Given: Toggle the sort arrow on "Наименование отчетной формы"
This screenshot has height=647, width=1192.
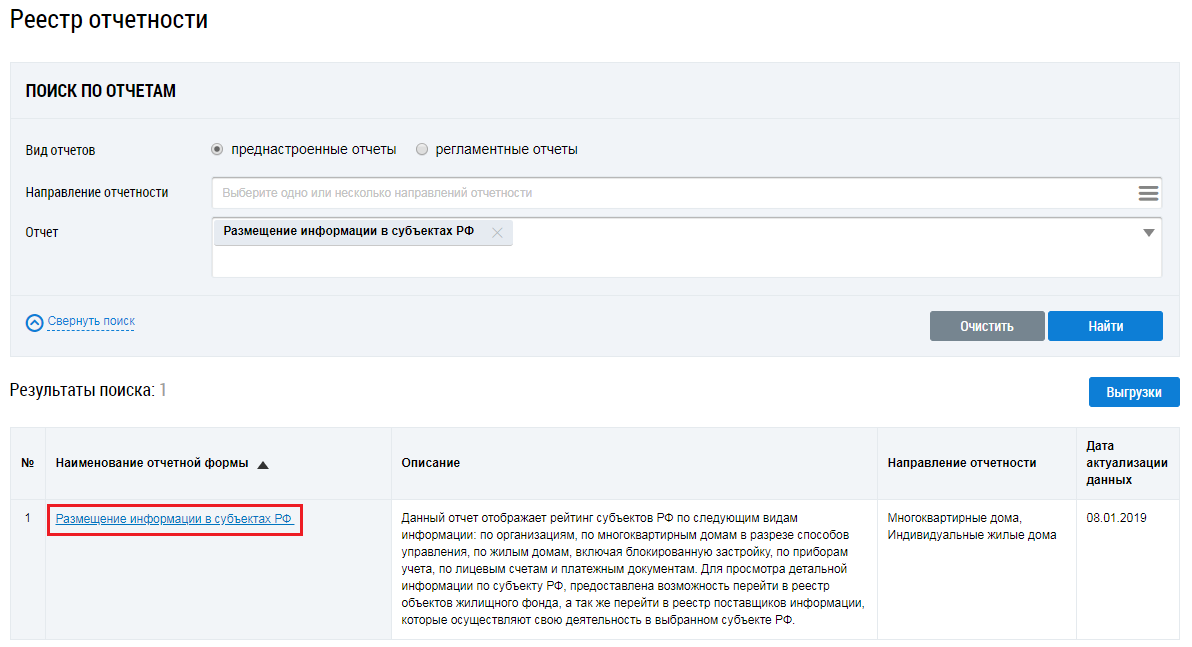Looking at the screenshot, I should click(x=263, y=464).
